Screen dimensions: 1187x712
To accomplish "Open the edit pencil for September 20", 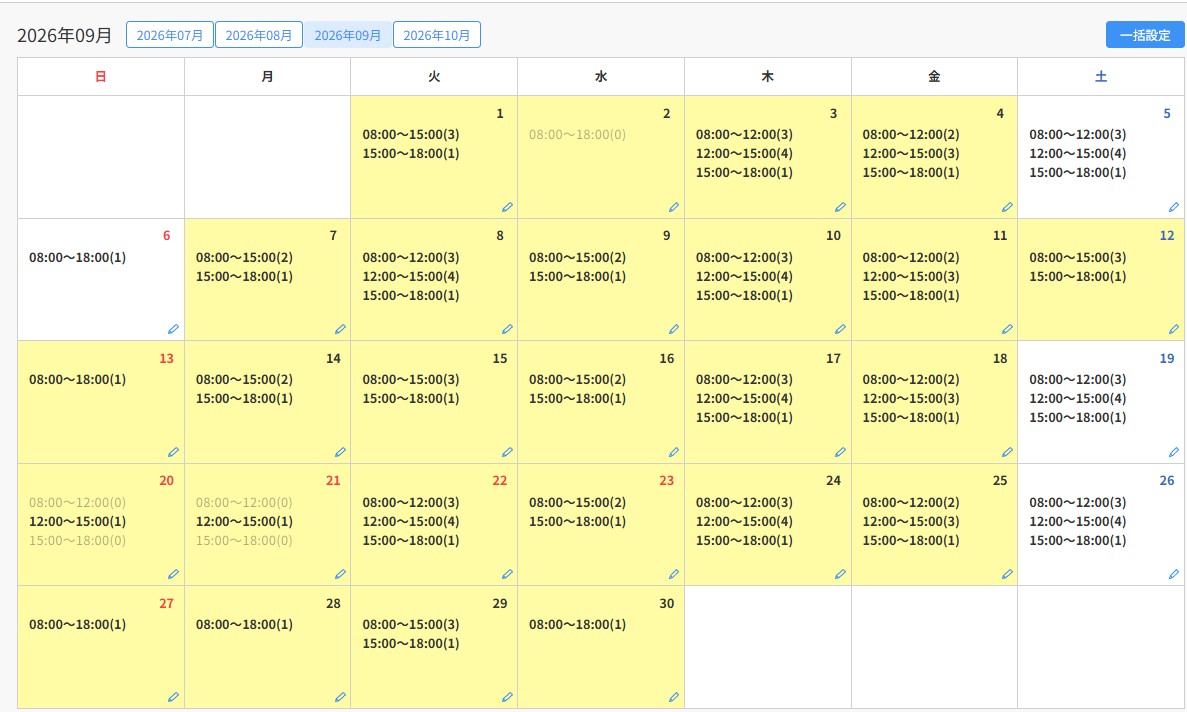I will (x=173, y=574).
